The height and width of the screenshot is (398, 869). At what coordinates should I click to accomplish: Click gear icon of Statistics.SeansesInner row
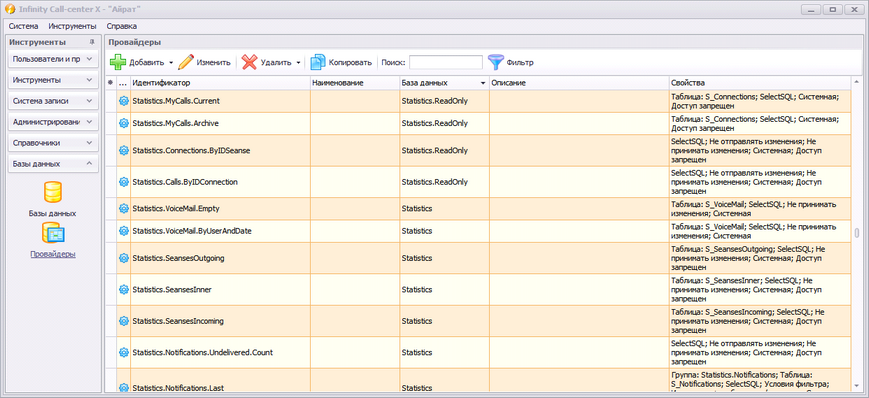[124, 289]
